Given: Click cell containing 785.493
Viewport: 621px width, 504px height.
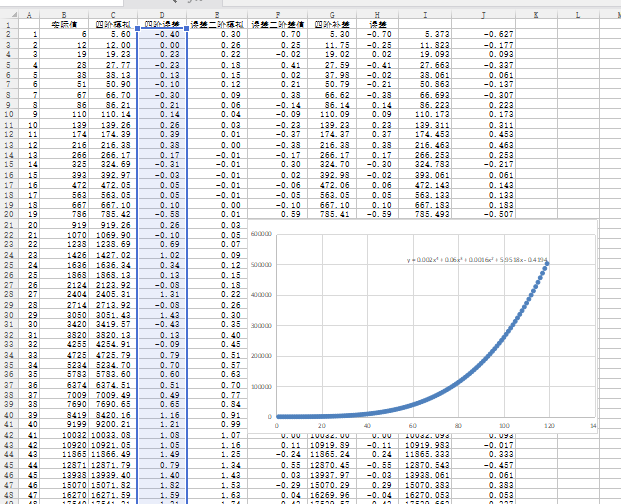Looking at the screenshot, I should point(425,214).
